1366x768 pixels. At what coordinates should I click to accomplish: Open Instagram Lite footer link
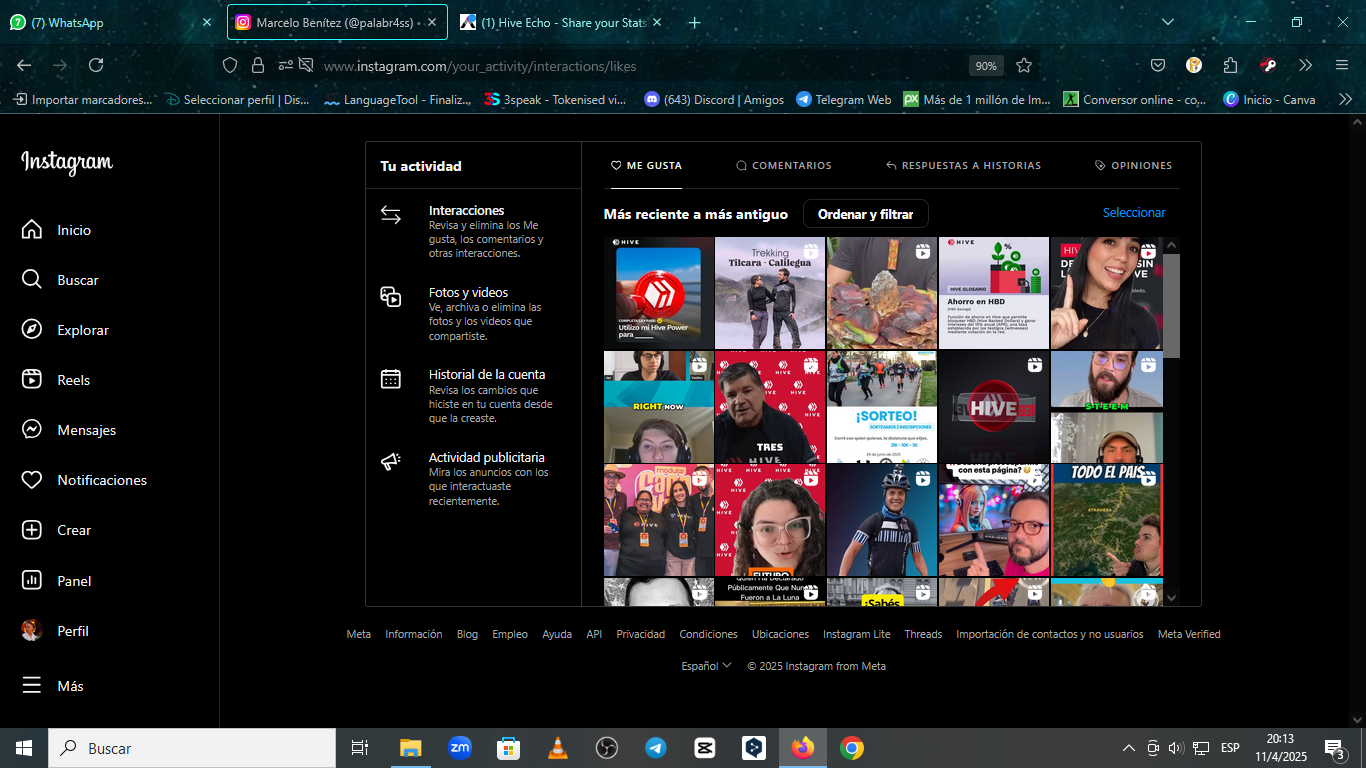click(x=856, y=634)
